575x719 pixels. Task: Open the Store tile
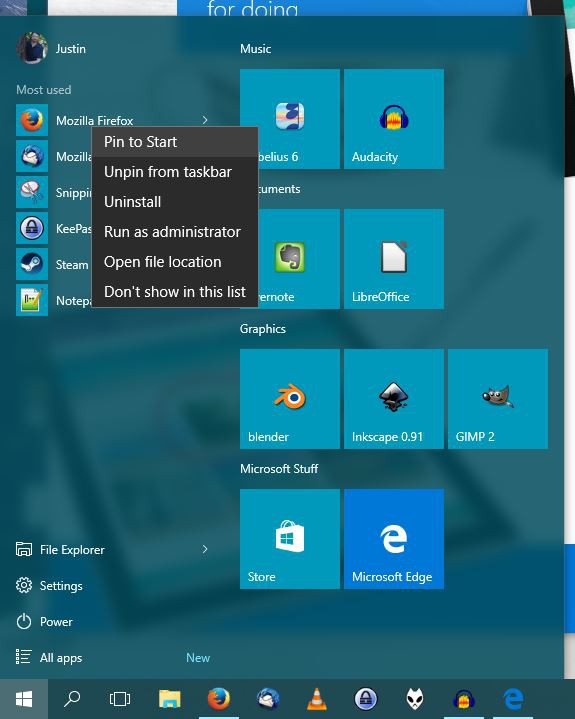[x=290, y=539]
